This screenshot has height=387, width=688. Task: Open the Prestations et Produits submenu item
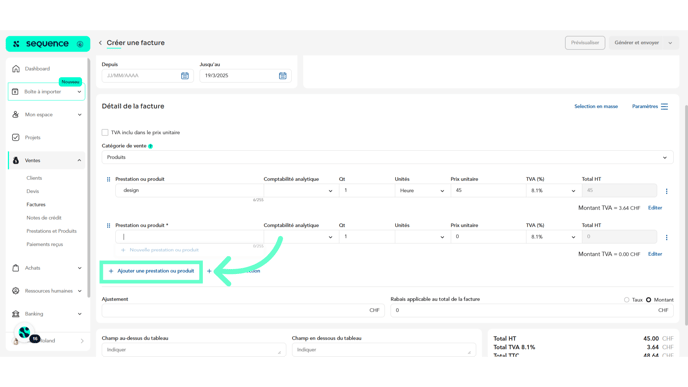pyautogui.click(x=51, y=231)
